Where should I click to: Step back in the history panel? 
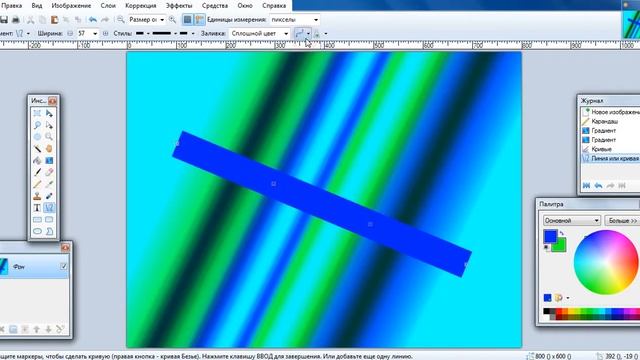point(598,186)
